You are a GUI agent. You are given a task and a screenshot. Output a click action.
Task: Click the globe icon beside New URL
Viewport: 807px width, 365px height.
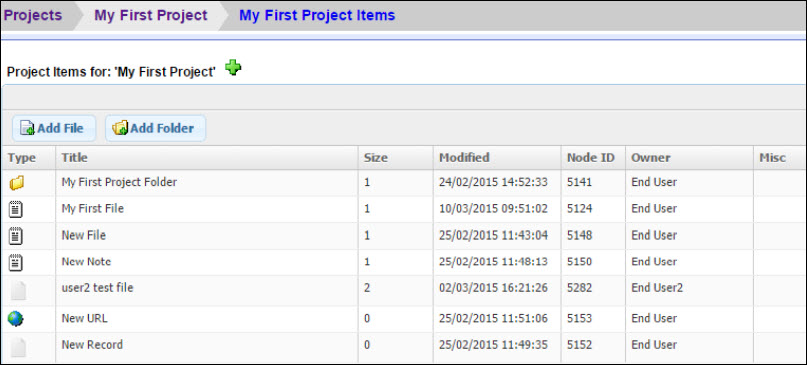pyautogui.click(x=15, y=319)
